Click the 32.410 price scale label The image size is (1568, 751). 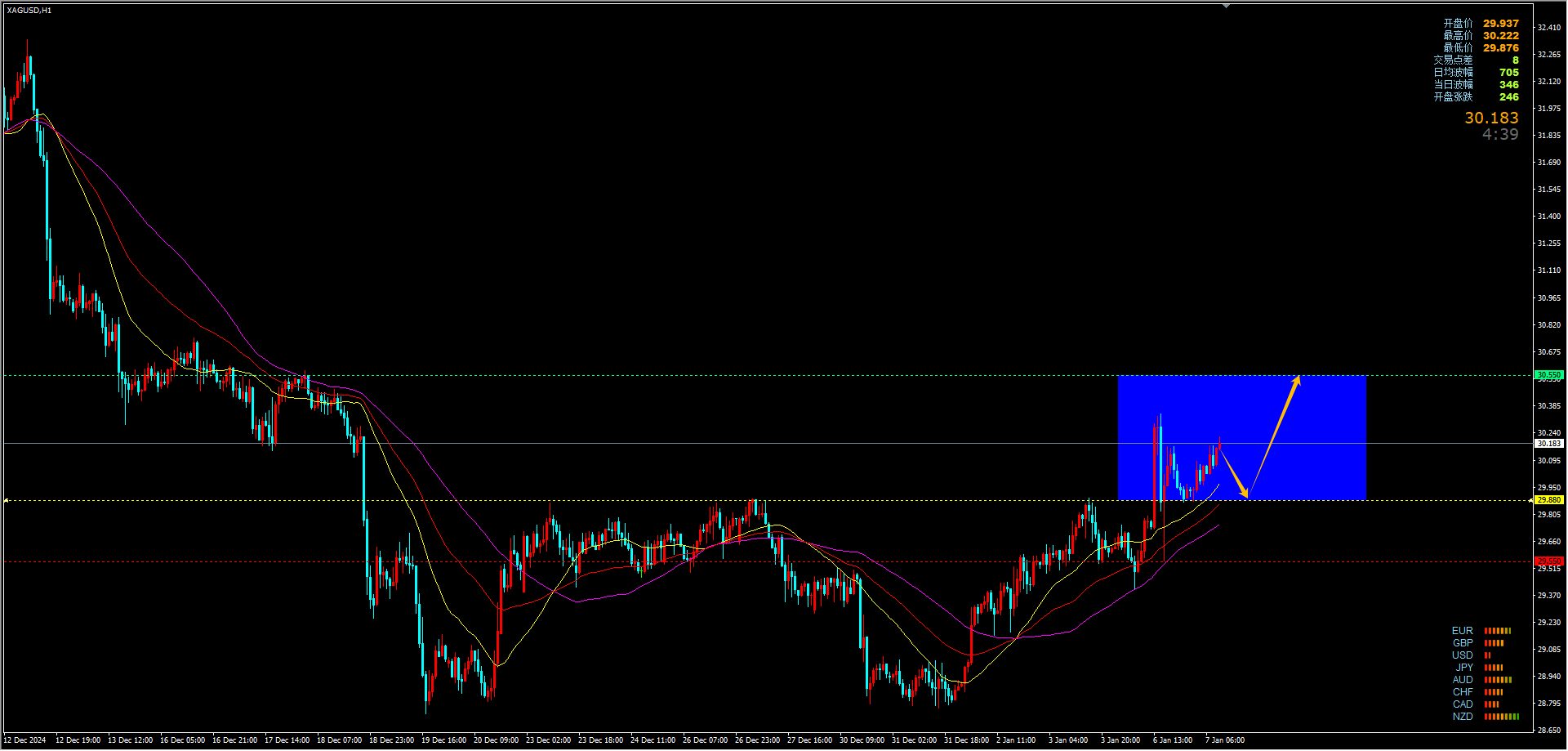(x=1548, y=28)
